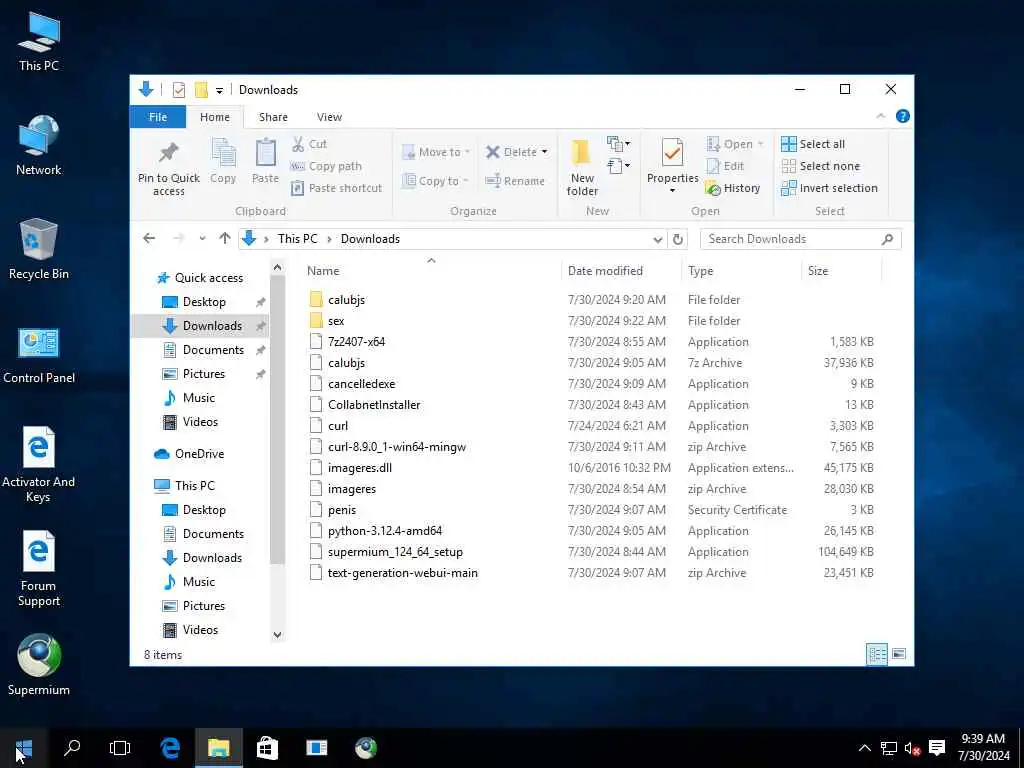Image resolution: width=1024 pixels, height=768 pixels.
Task: Select the Recycle Bin desktop icon
Action: 39,249
